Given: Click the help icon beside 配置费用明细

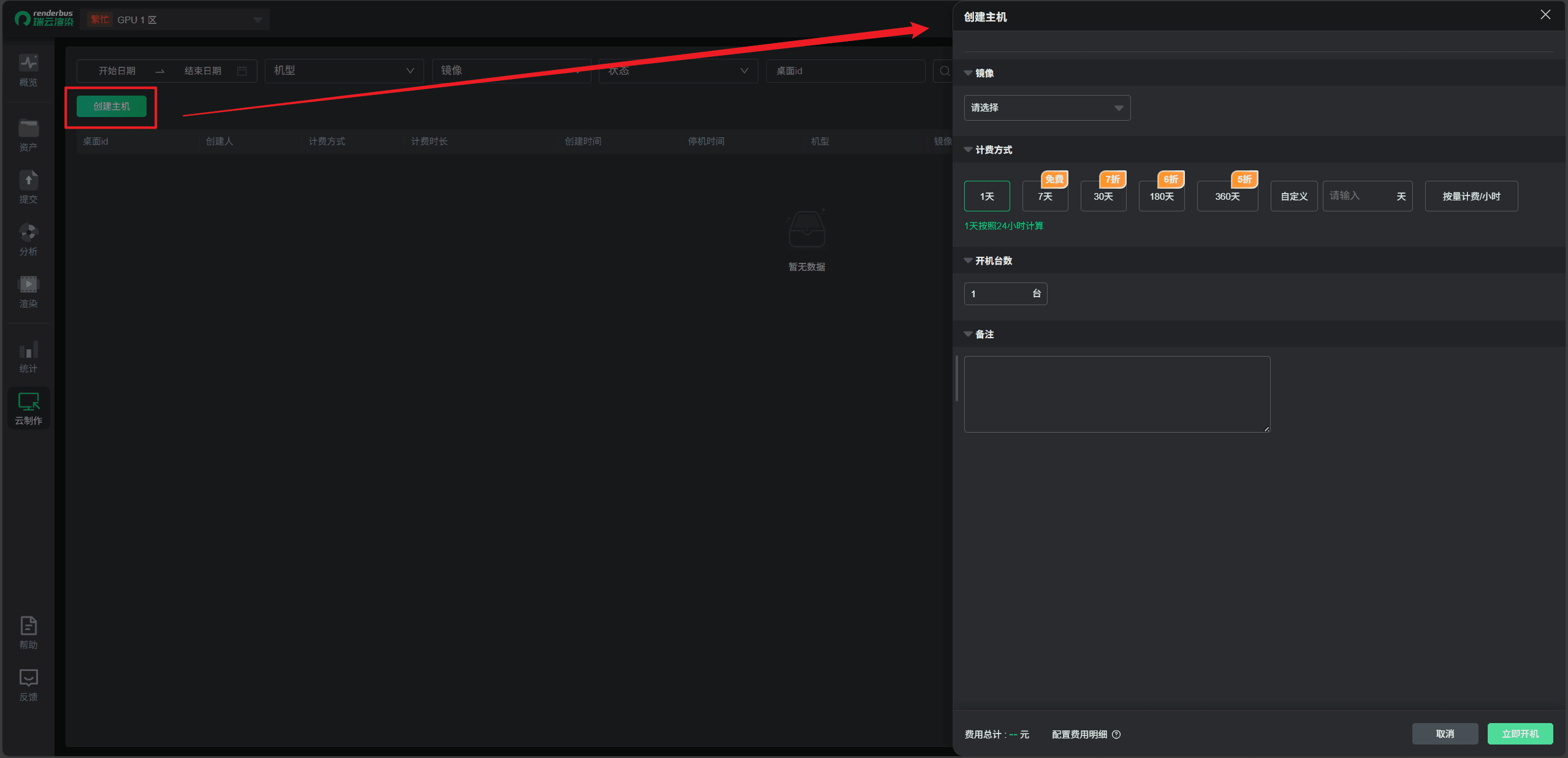Looking at the screenshot, I should point(1116,734).
